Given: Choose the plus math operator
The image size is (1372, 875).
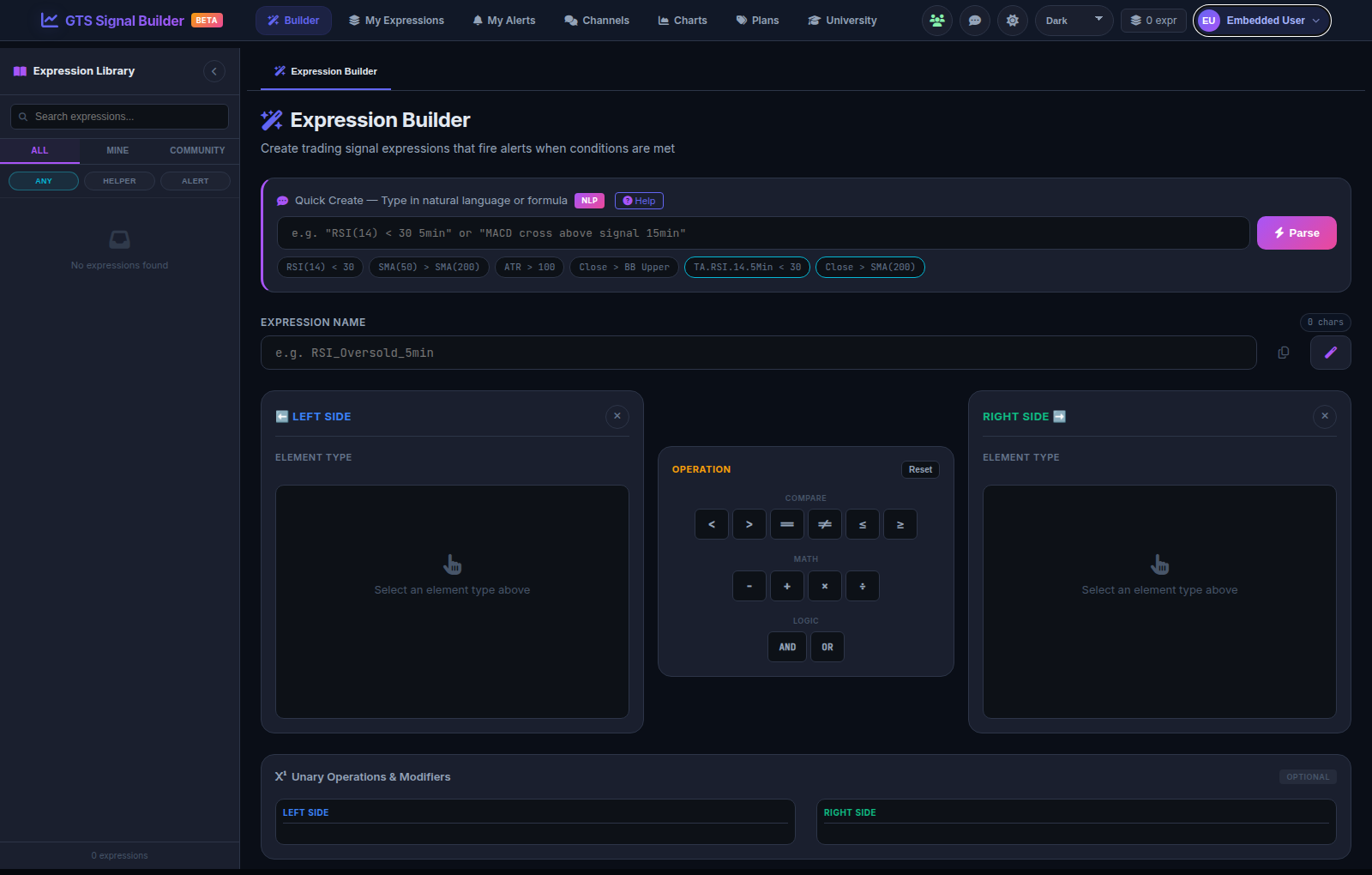Looking at the screenshot, I should [x=787, y=586].
